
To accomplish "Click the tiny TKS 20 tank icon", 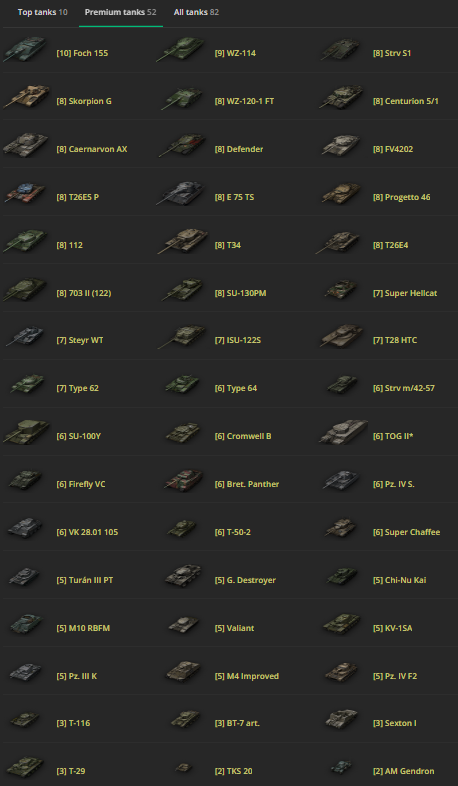I will 183,767.
